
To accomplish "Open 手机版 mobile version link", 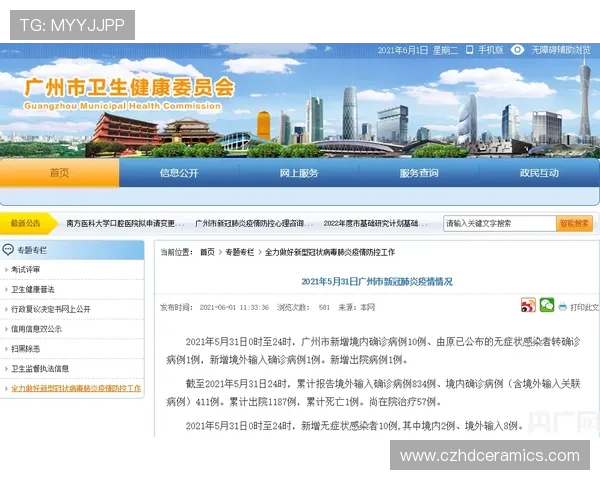I will 491,50.
